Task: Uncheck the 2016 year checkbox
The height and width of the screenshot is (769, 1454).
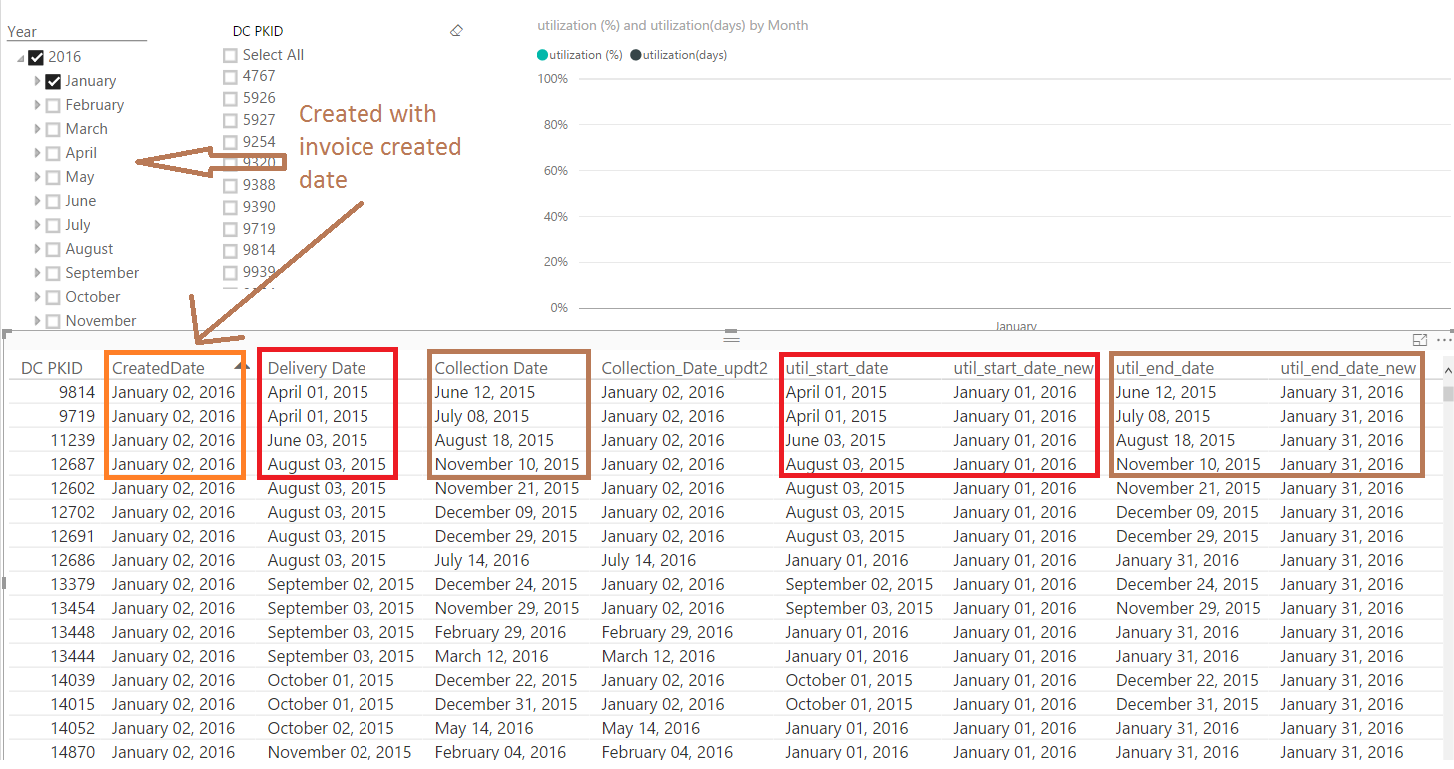Action: pyautogui.click(x=37, y=57)
